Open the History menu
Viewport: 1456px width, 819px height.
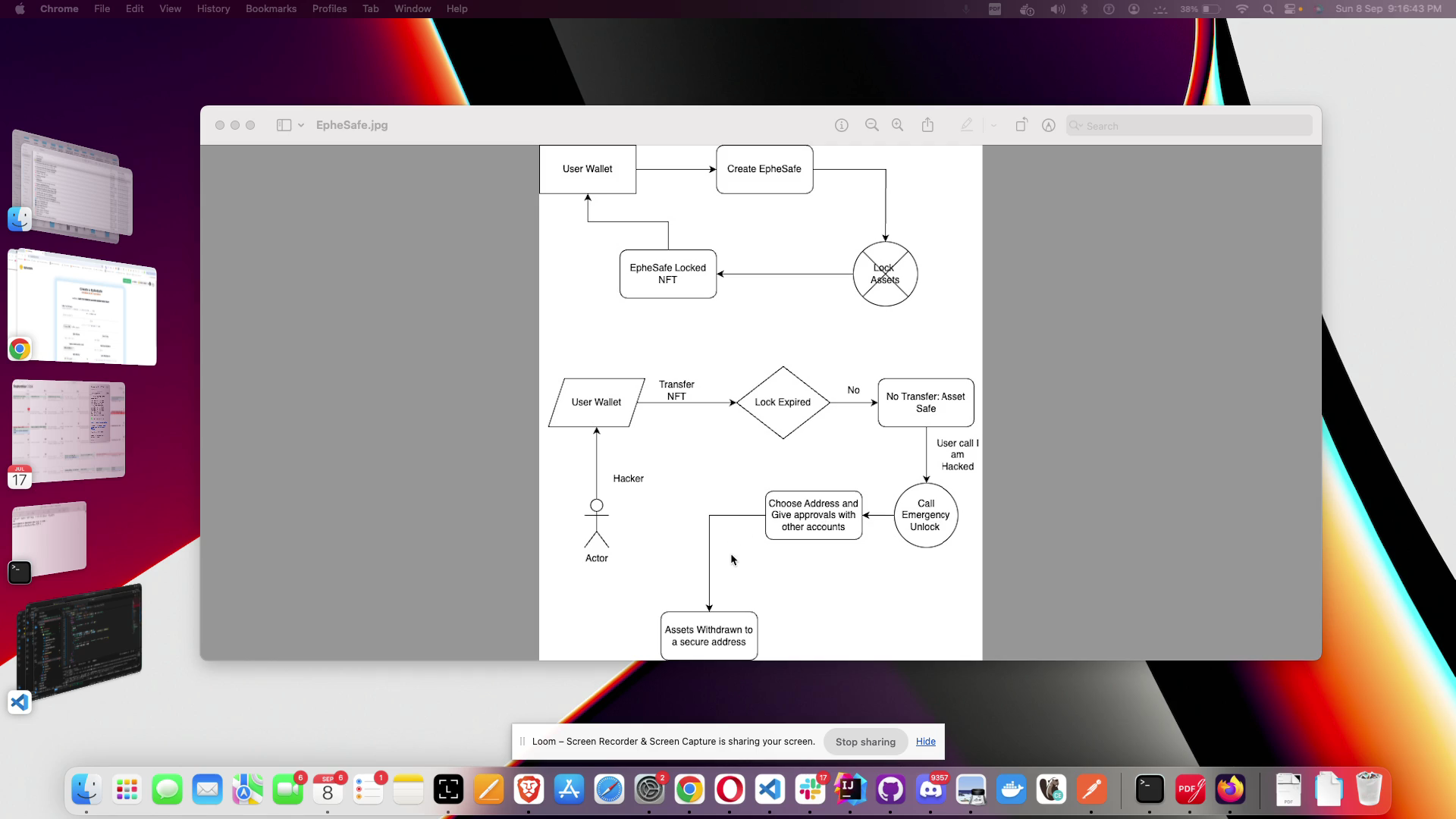point(214,9)
